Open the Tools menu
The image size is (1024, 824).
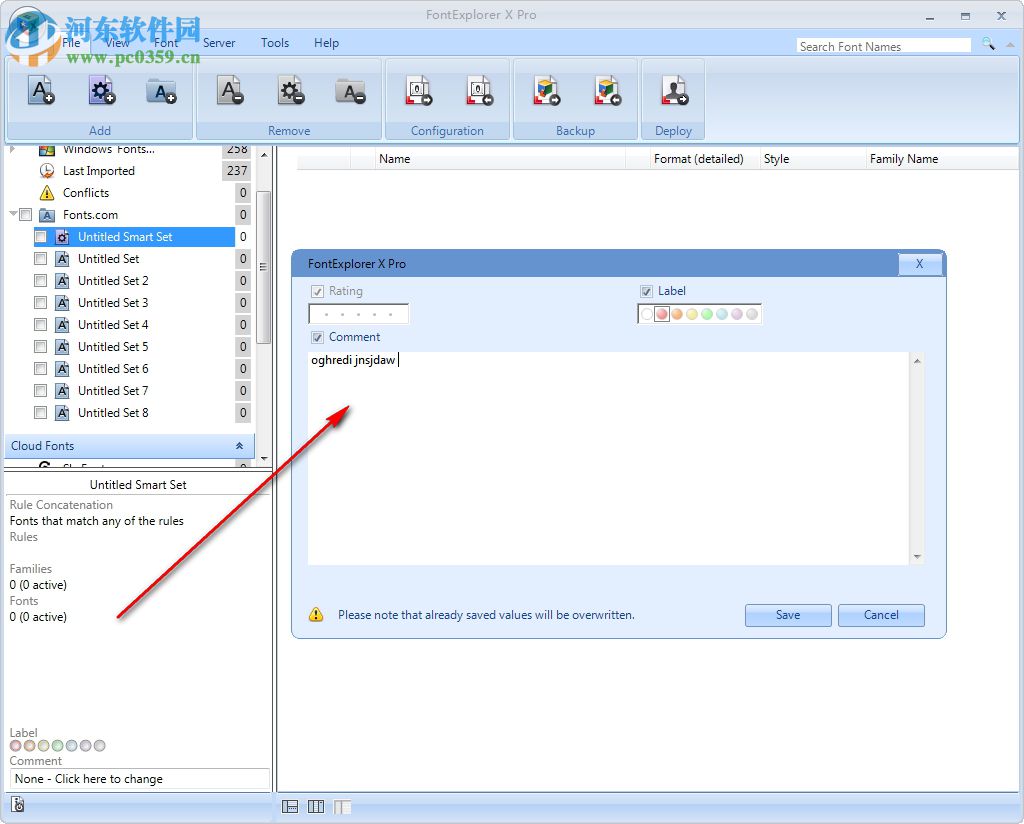click(x=275, y=43)
